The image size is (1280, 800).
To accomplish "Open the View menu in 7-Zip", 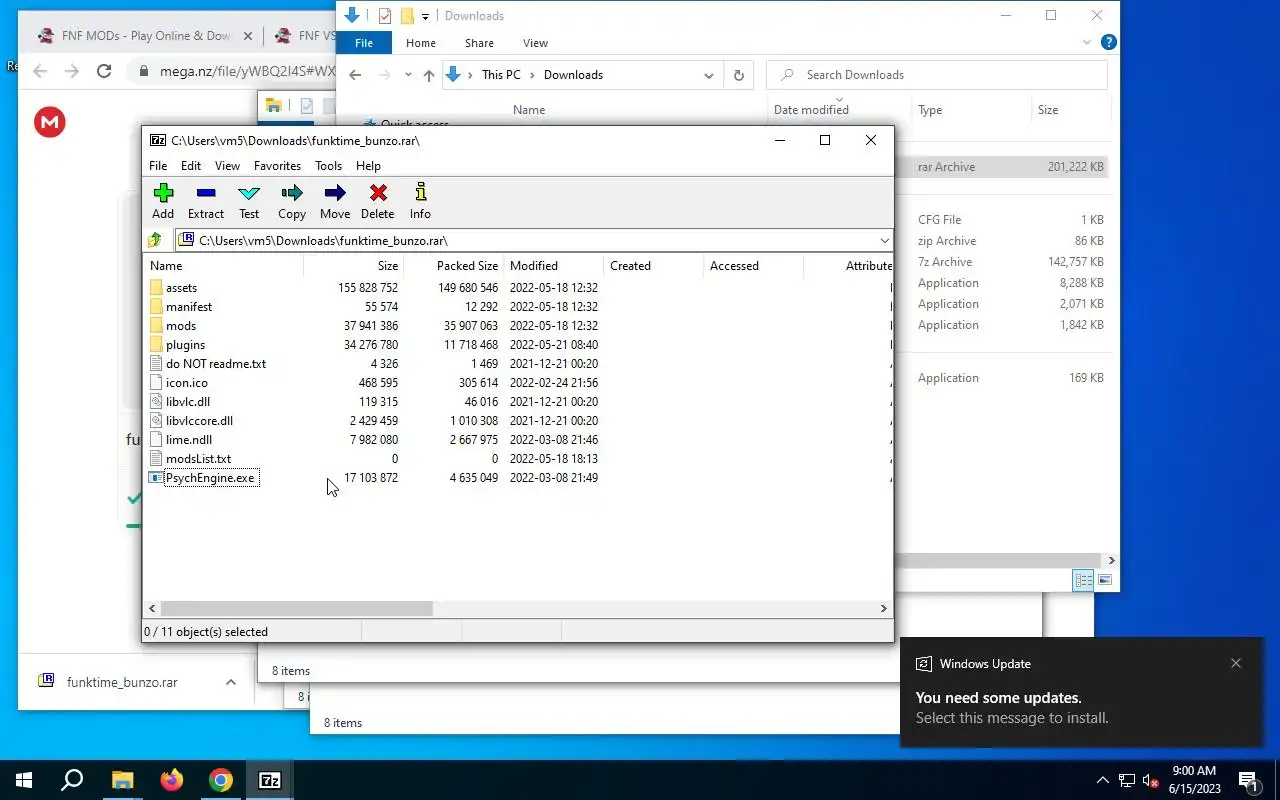I will point(227,166).
